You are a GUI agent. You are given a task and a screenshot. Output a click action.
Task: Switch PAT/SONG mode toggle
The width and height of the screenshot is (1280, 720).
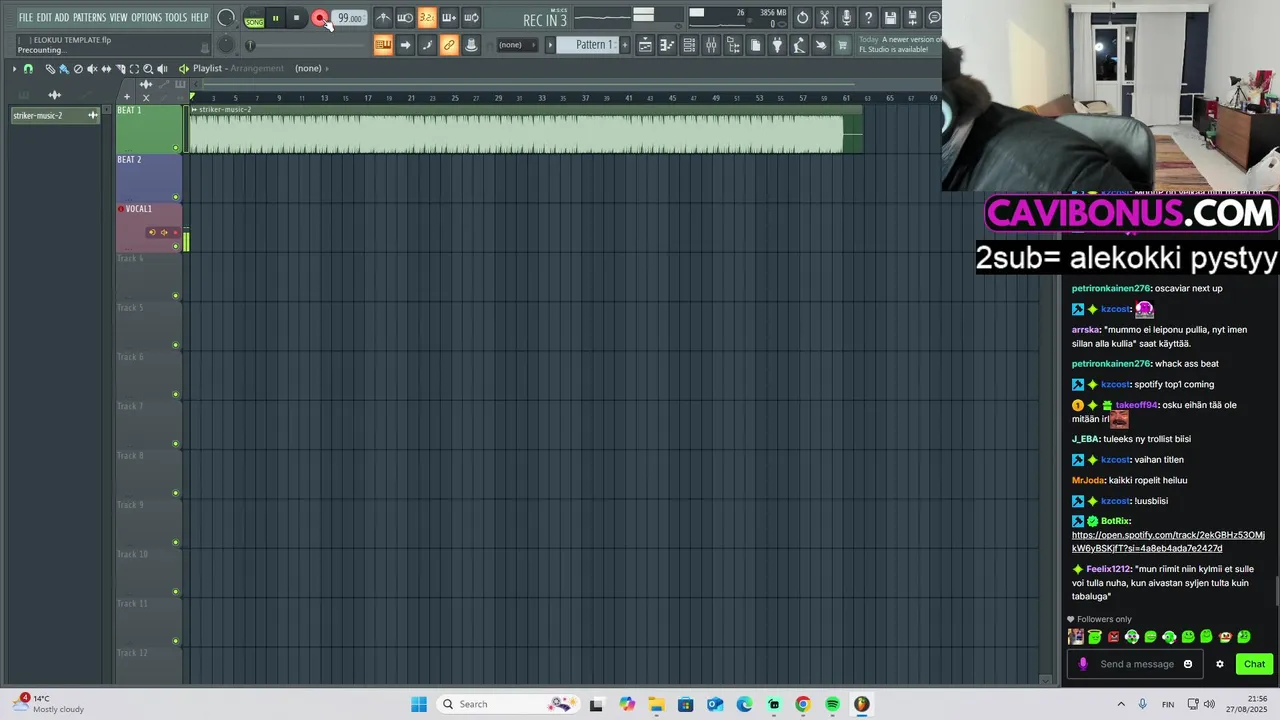tap(254, 18)
